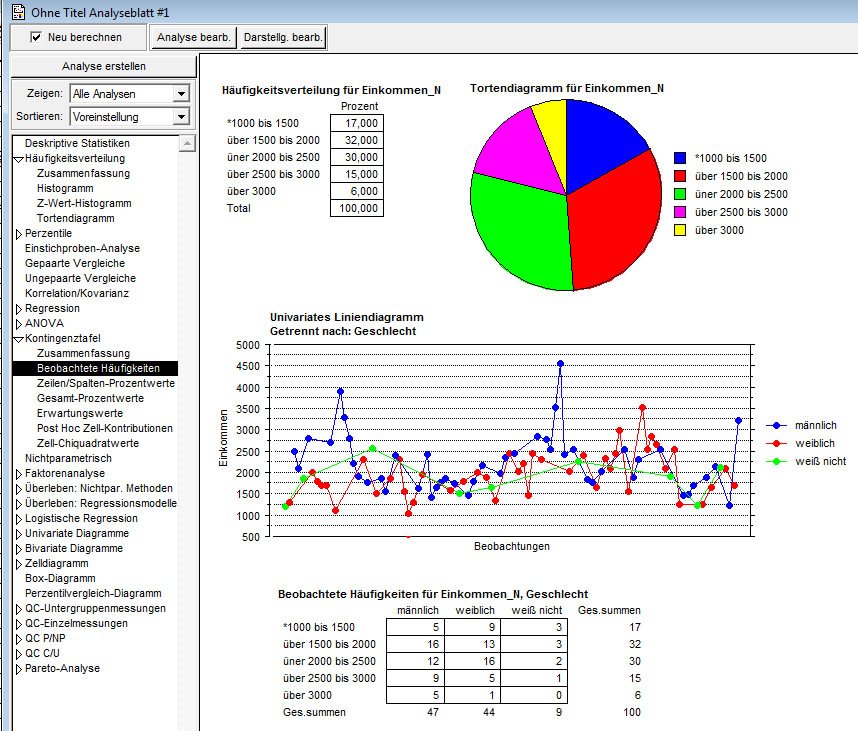858x731 pixels.
Task: Expand the QC-Untergruppenmessungen tree node
Action: coord(19,609)
